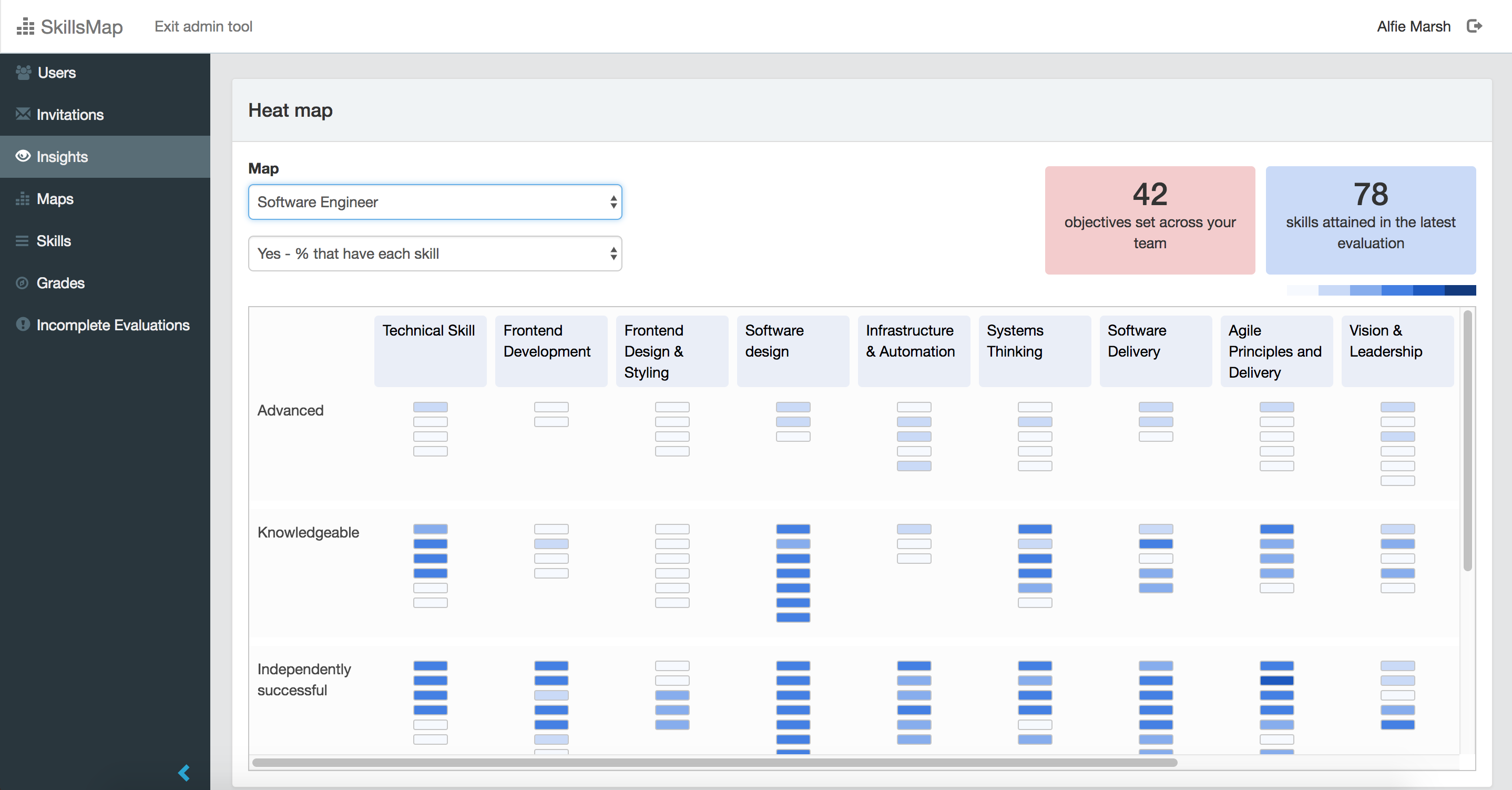
Task: Go to the Grades menu item
Action: point(60,283)
